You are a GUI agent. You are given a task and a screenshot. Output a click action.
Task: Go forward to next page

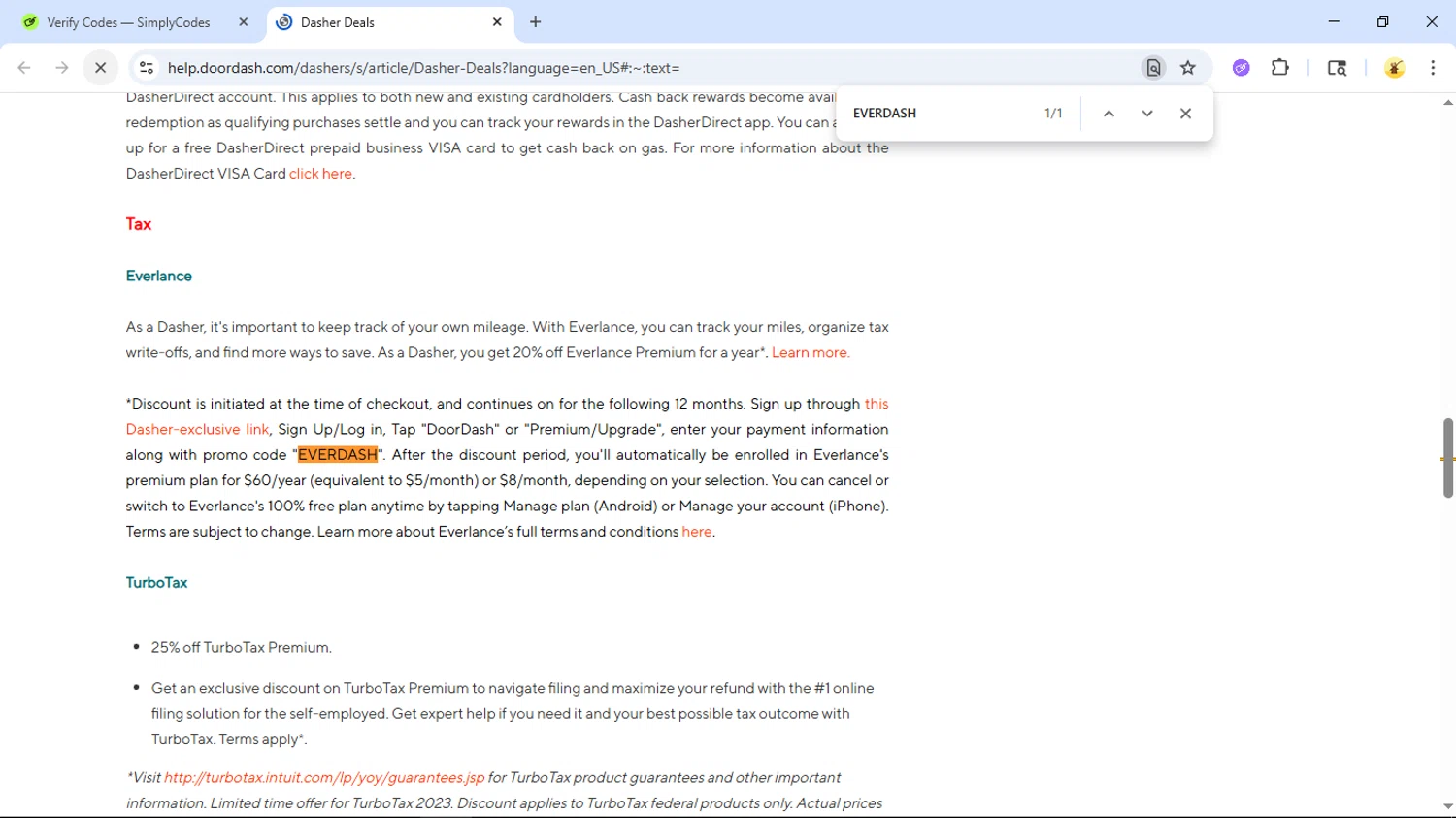(62, 68)
